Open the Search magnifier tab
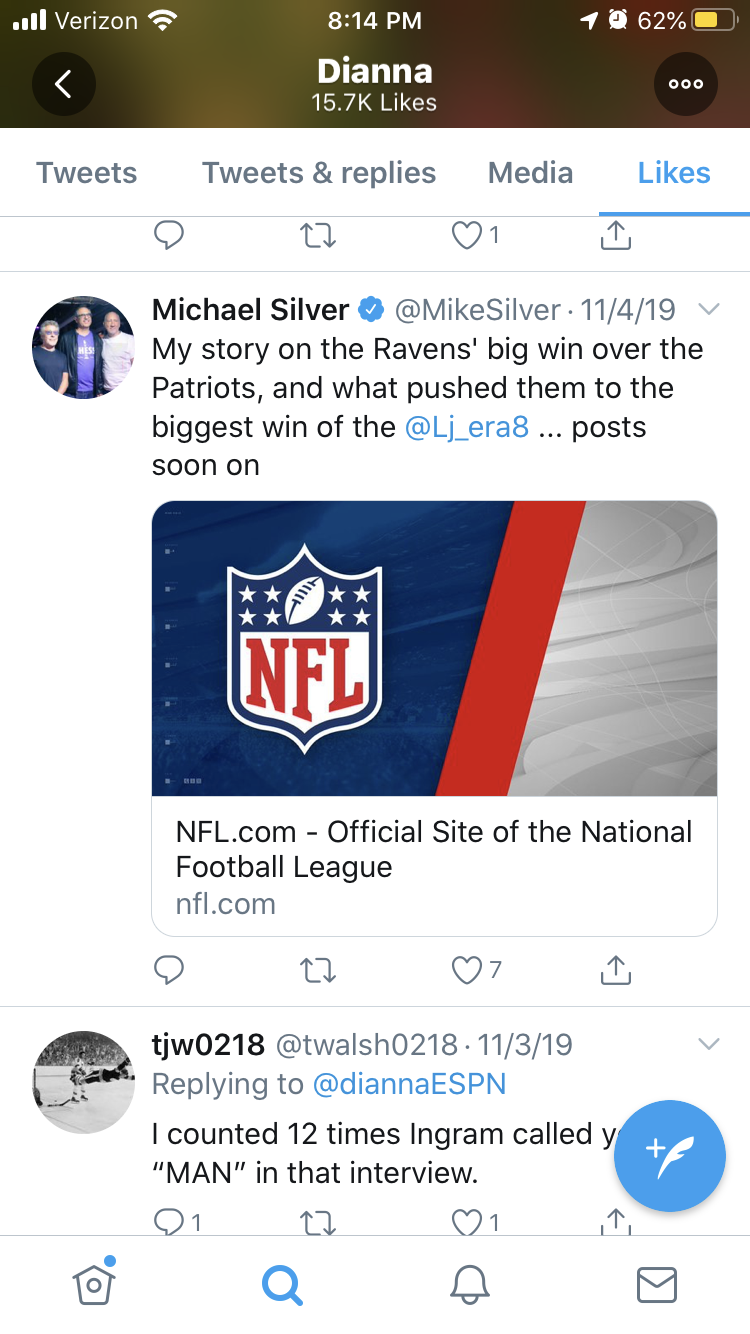This screenshot has height=1334, width=750. [282, 1284]
